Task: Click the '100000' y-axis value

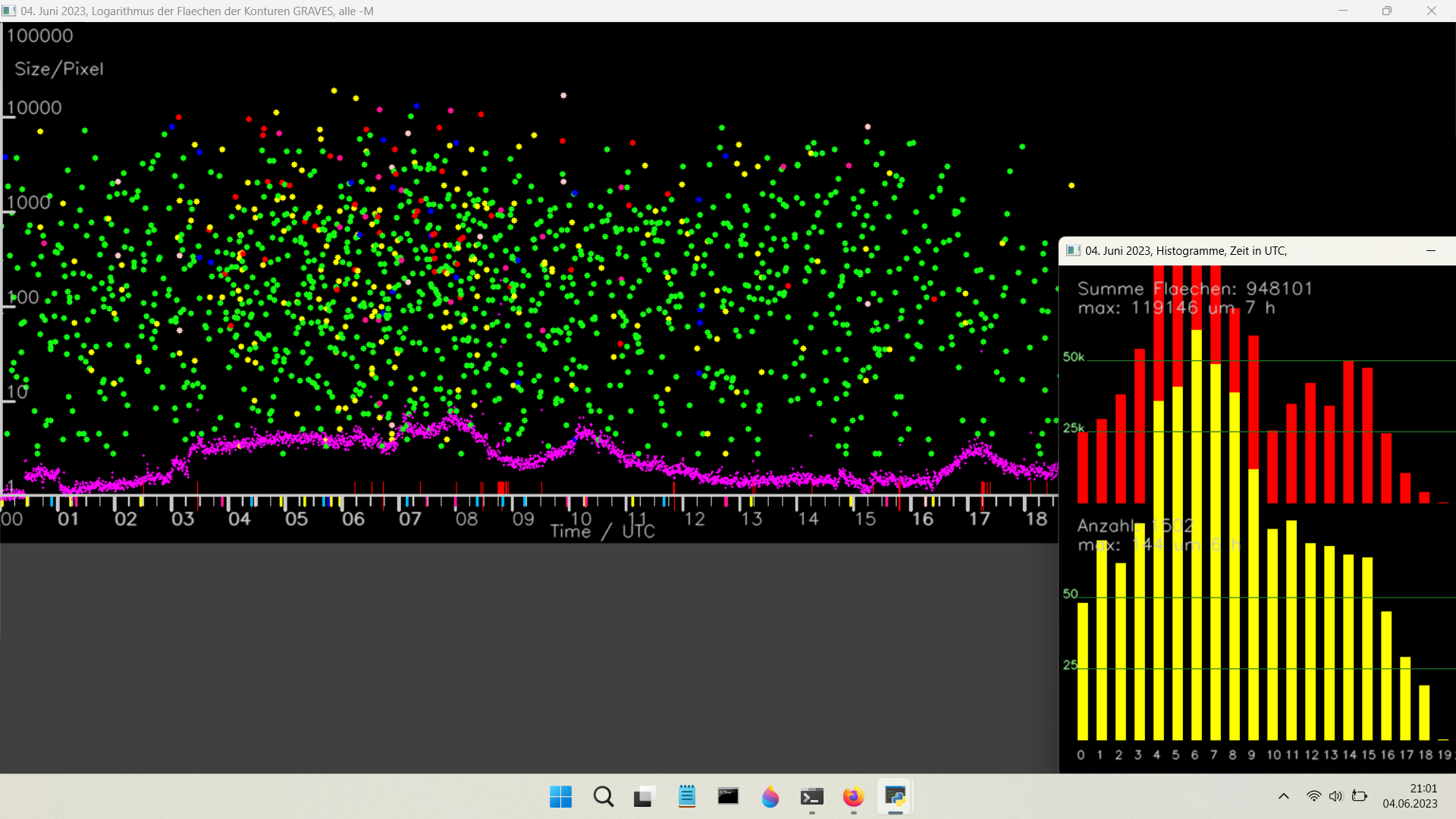Action: pos(39,36)
